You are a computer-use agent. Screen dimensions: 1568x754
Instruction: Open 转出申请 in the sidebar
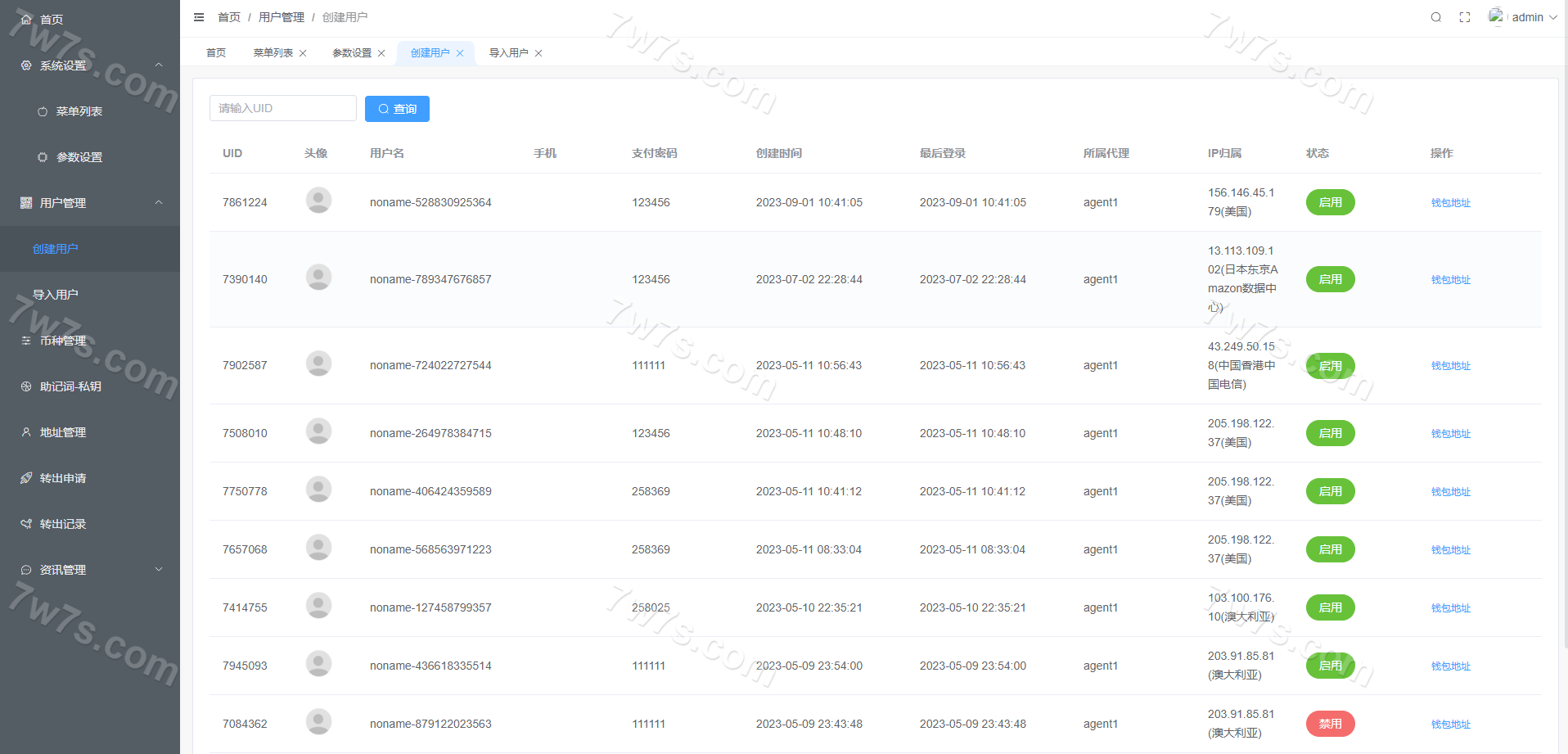click(x=63, y=478)
